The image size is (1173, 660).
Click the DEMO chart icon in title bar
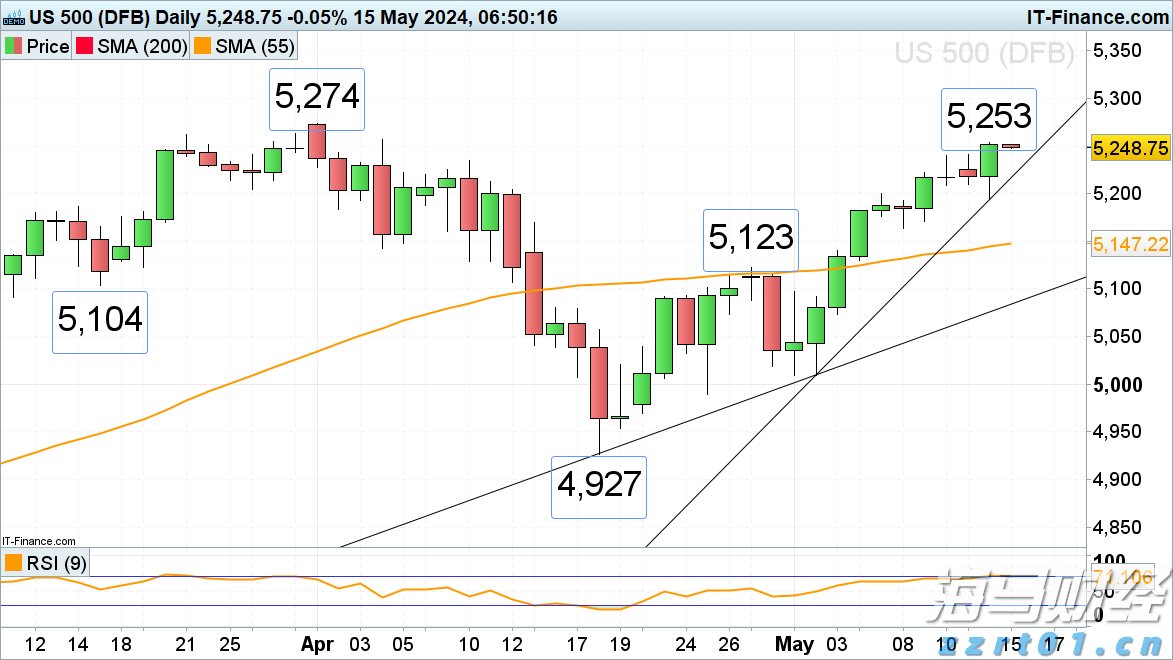click(x=14, y=18)
